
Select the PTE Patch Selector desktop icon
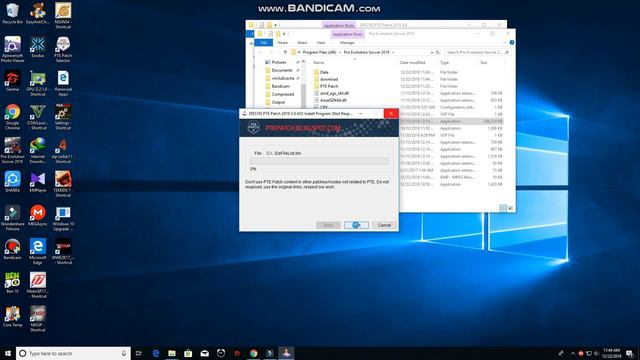click(63, 49)
